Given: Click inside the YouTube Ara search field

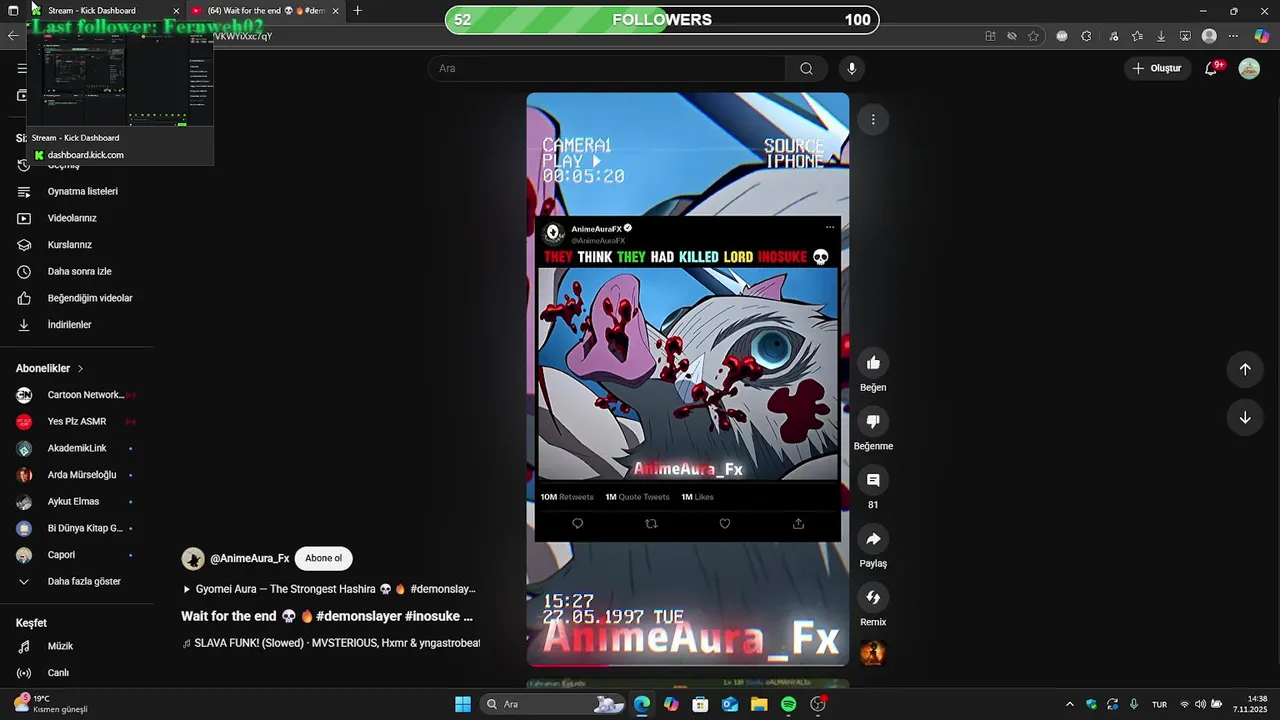Looking at the screenshot, I should (607, 68).
